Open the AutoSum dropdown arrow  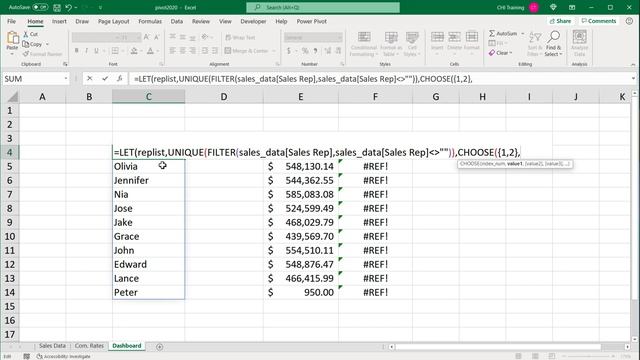pos(523,33)
